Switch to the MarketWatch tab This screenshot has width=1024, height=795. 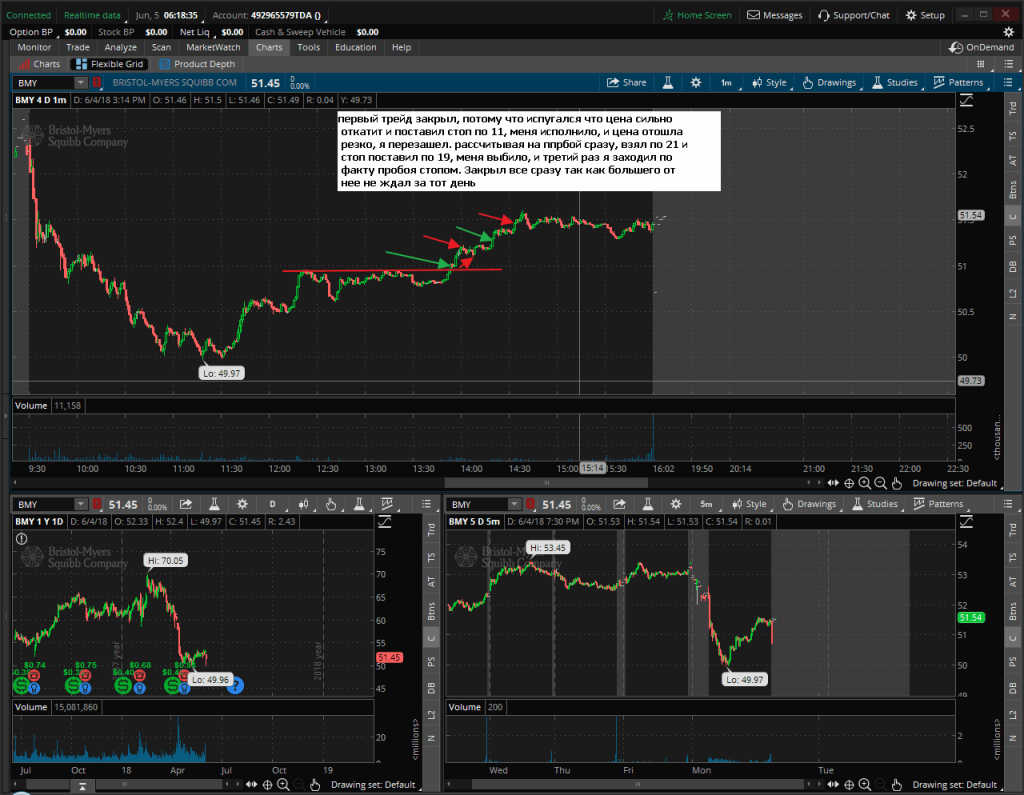[x=213, y=47]
